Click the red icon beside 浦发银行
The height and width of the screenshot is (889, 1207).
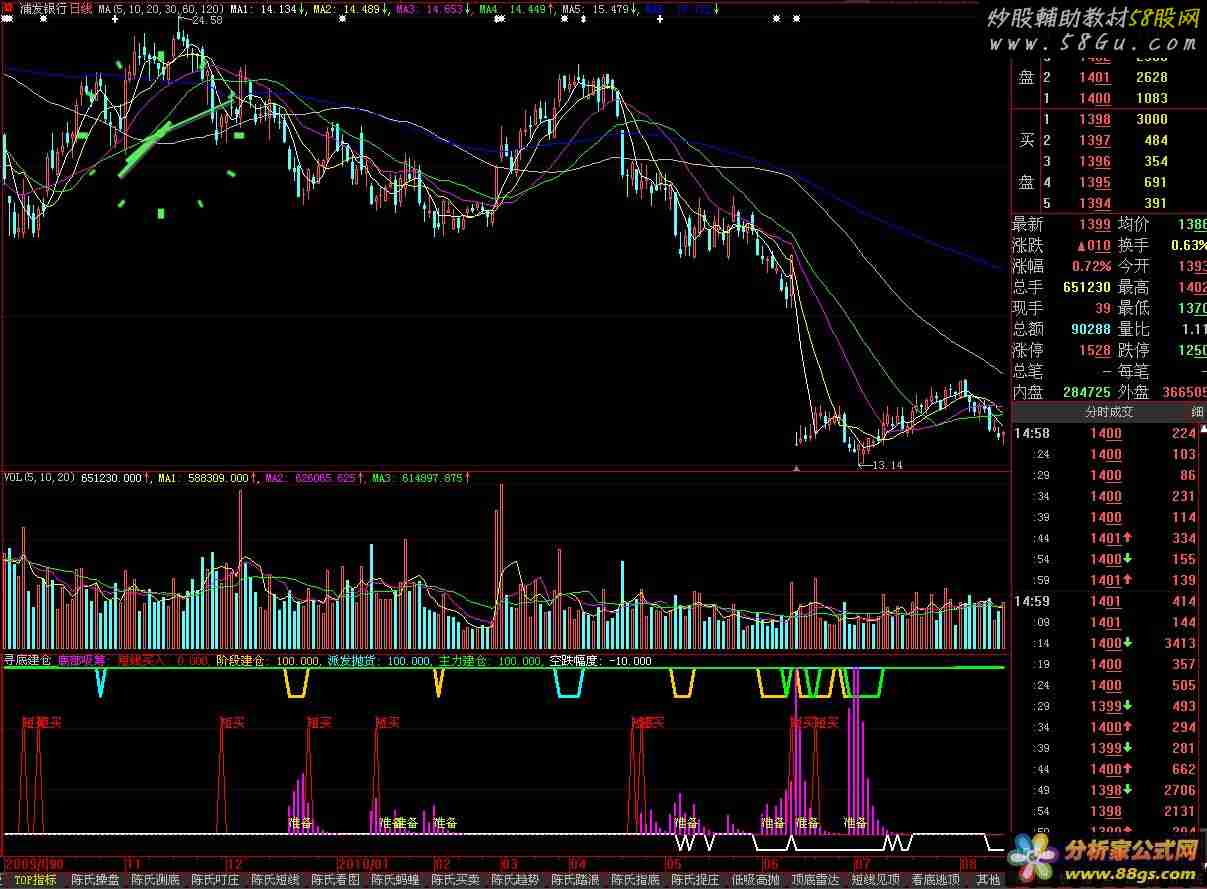coord(9,8)
